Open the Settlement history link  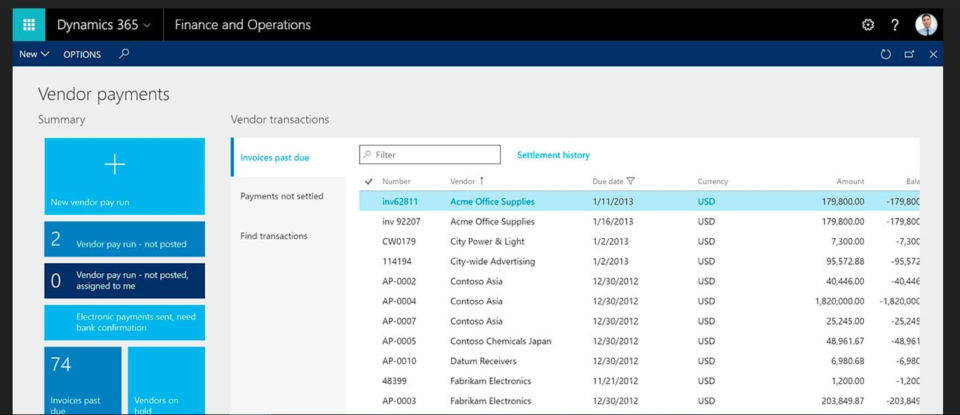tap(553, 155)
